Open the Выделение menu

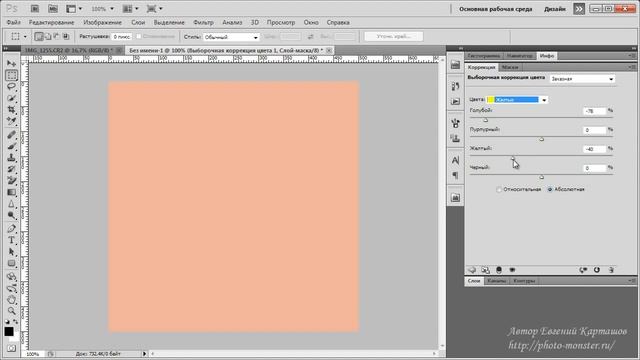(x=169, y=22)
